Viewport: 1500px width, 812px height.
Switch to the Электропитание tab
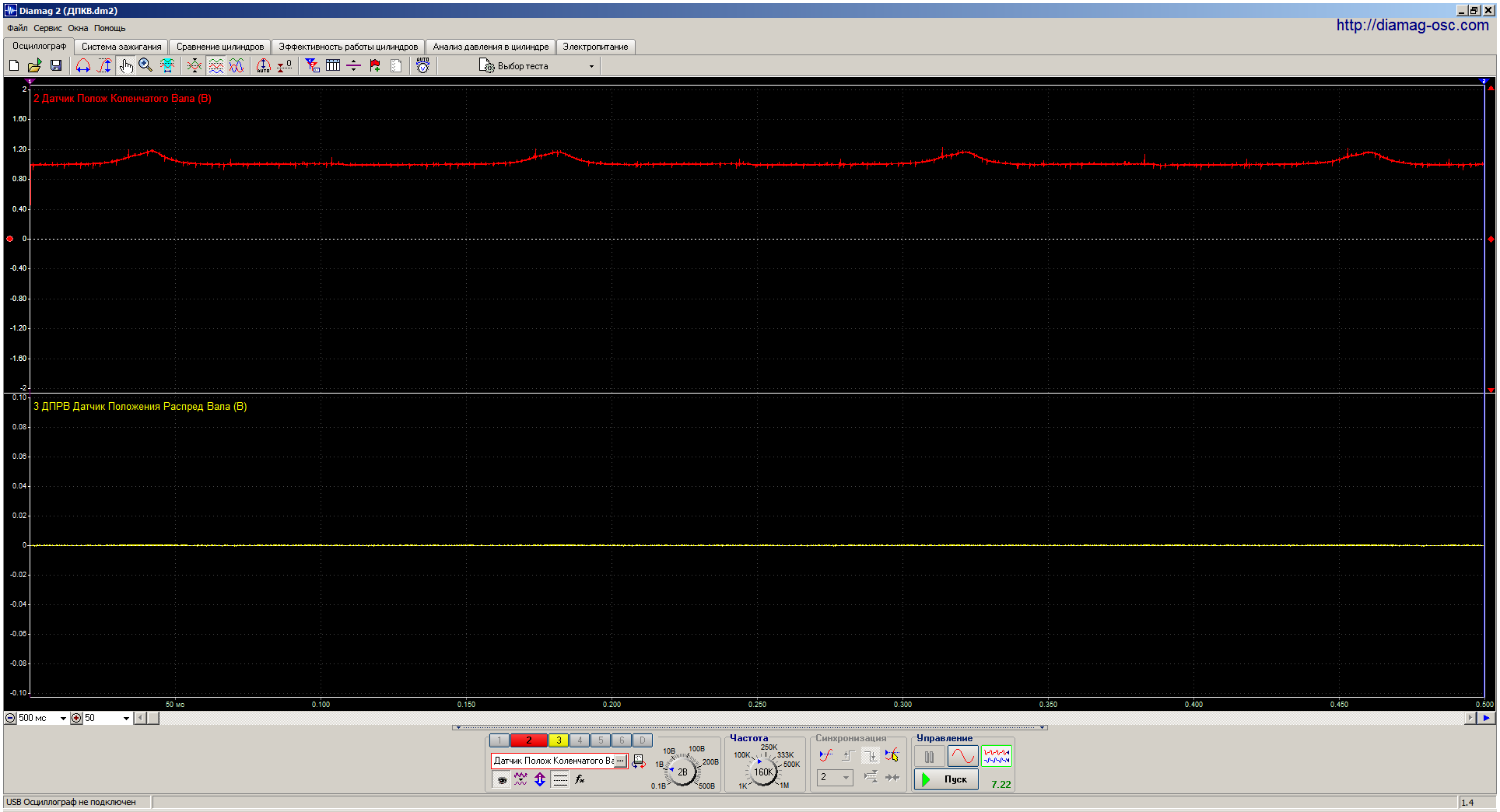tap(595, 47)
